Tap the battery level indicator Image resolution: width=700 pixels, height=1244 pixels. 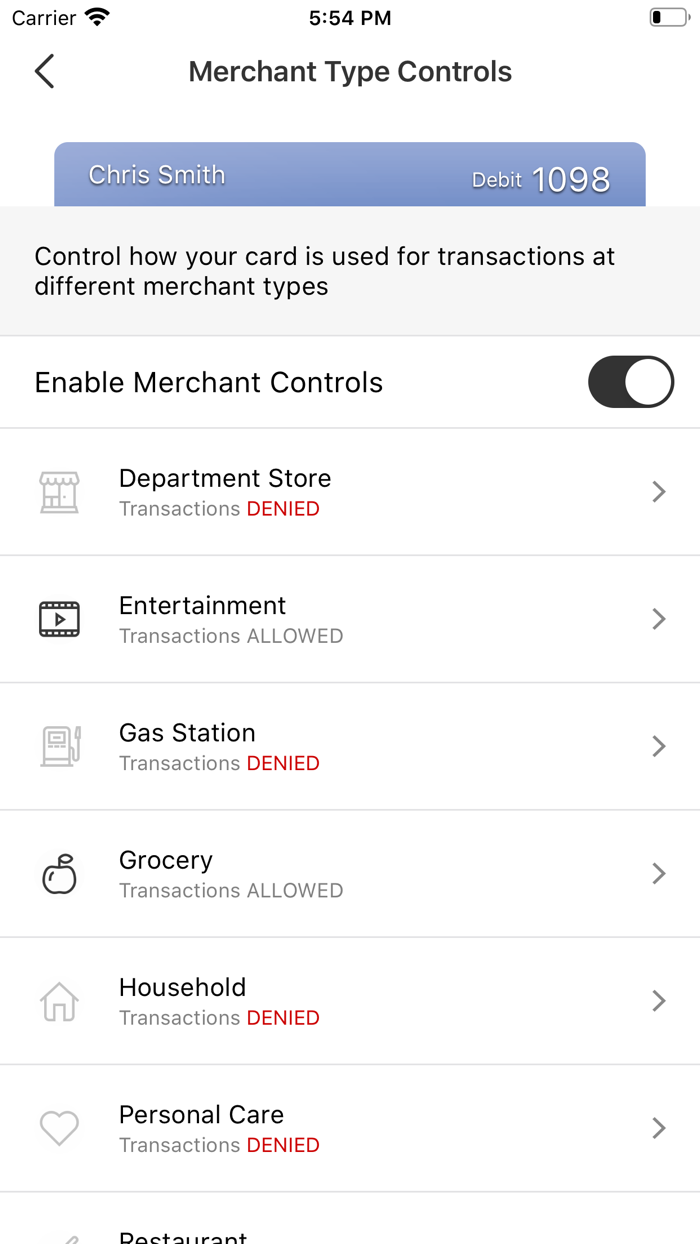pyautogui.click(x=665, y=16)
